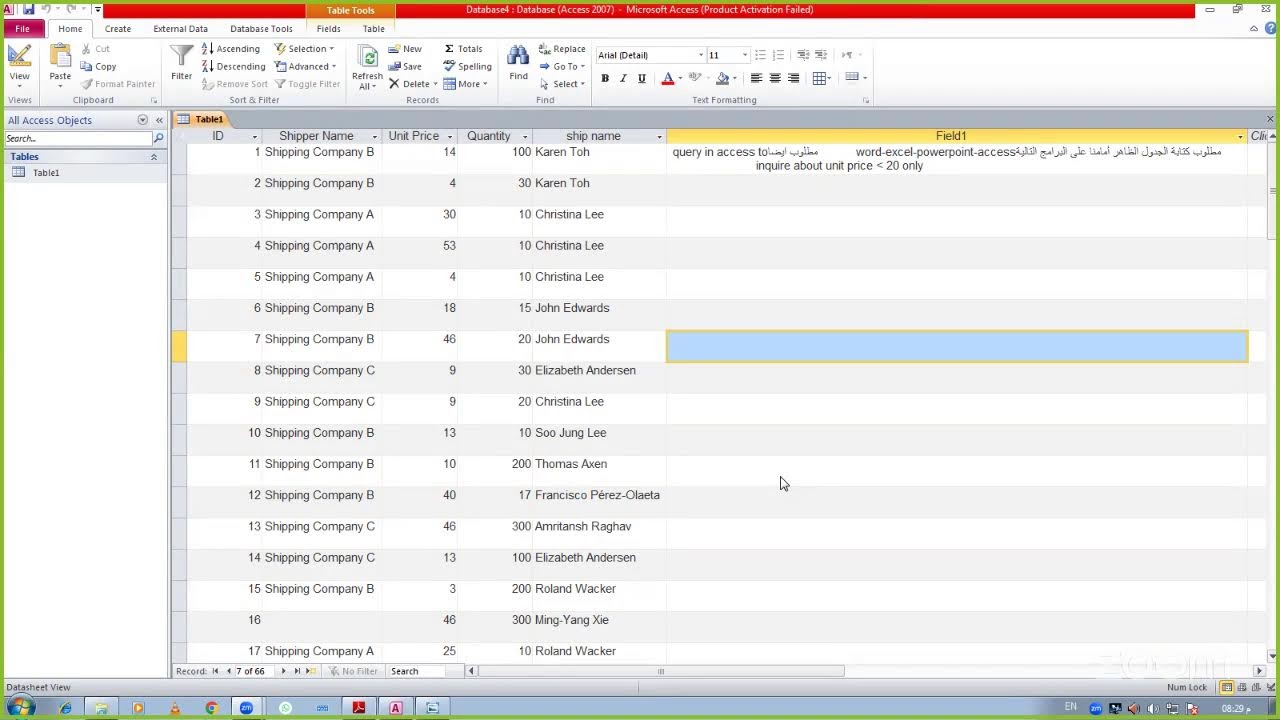Save the current record
The height and width of the screenshot is (720, 1280).
pyautogui.click(x=405, y=66)
